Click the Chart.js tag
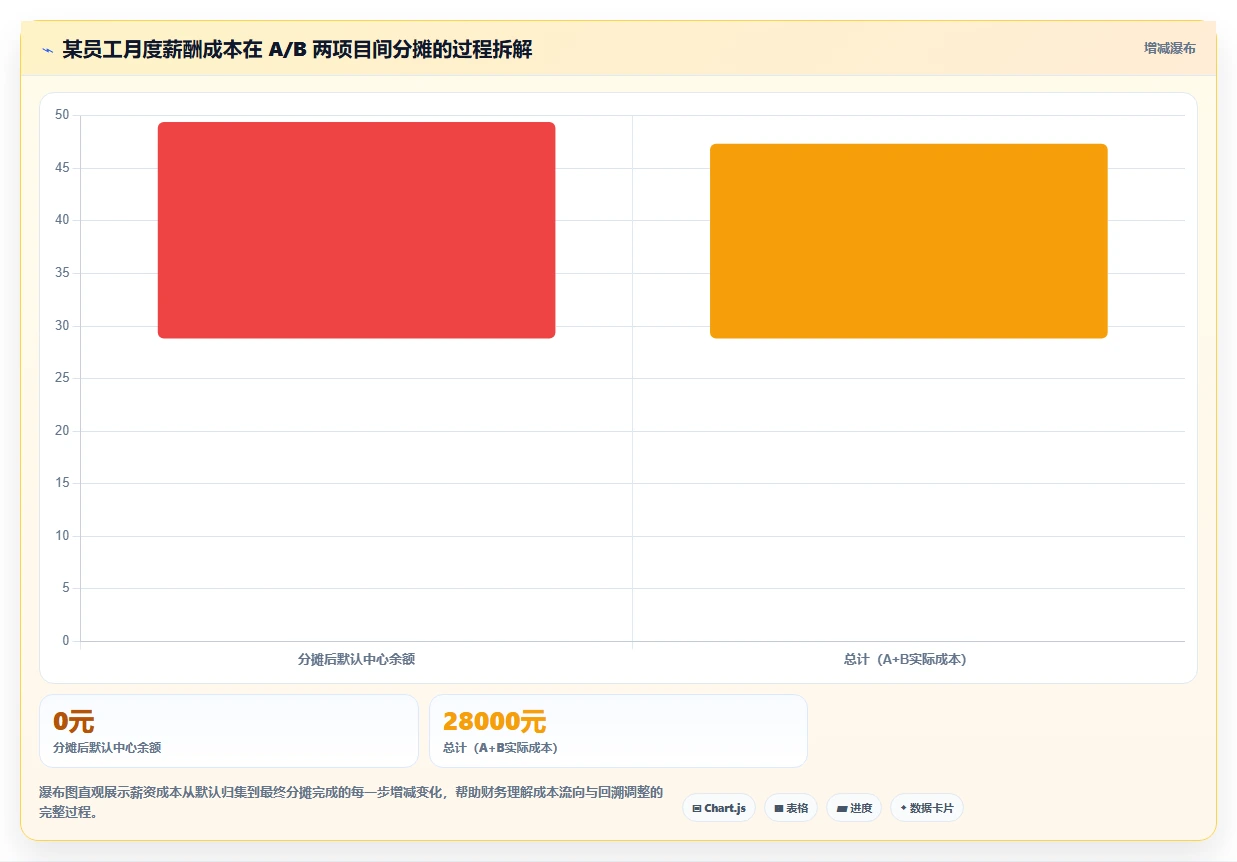 (719, 808)
